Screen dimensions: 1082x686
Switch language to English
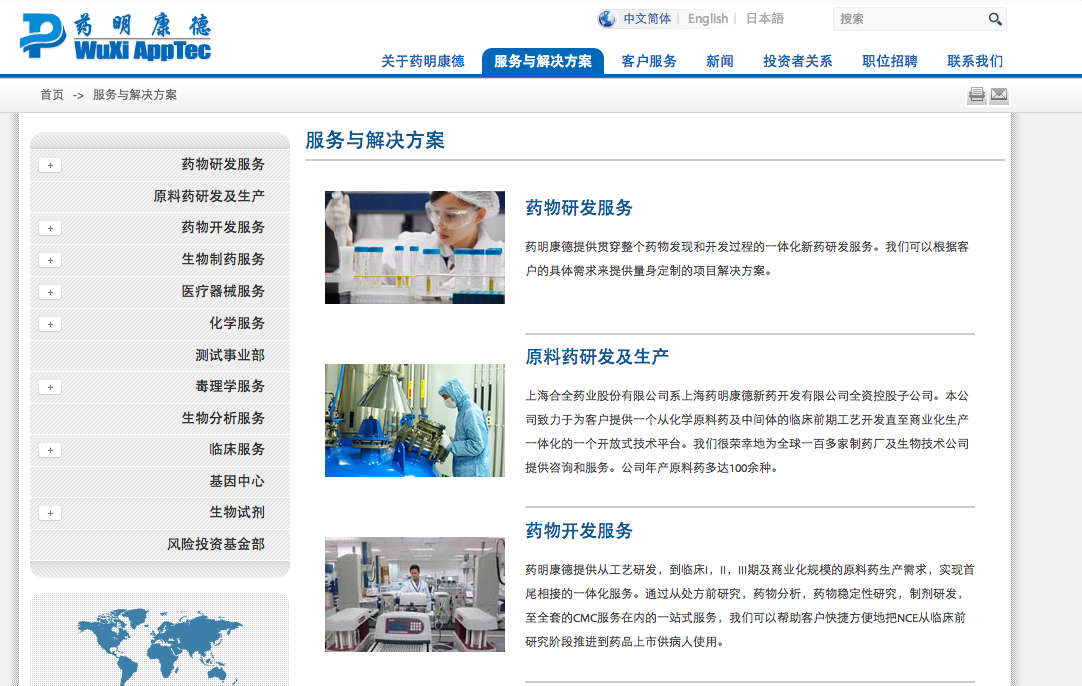[708, 19]
